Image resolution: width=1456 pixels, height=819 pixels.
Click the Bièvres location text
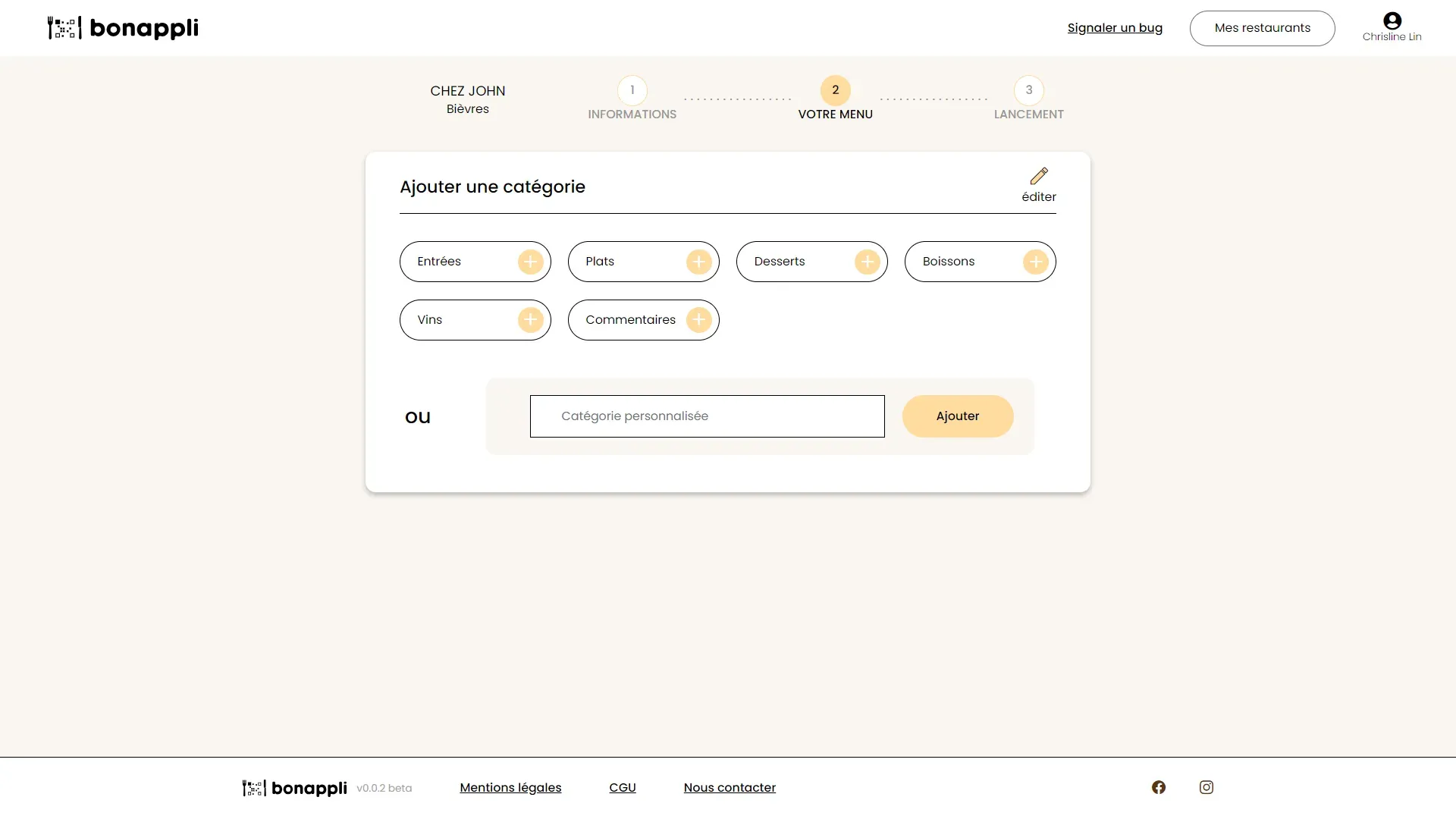pyautogui.click(x=468, y=109)
